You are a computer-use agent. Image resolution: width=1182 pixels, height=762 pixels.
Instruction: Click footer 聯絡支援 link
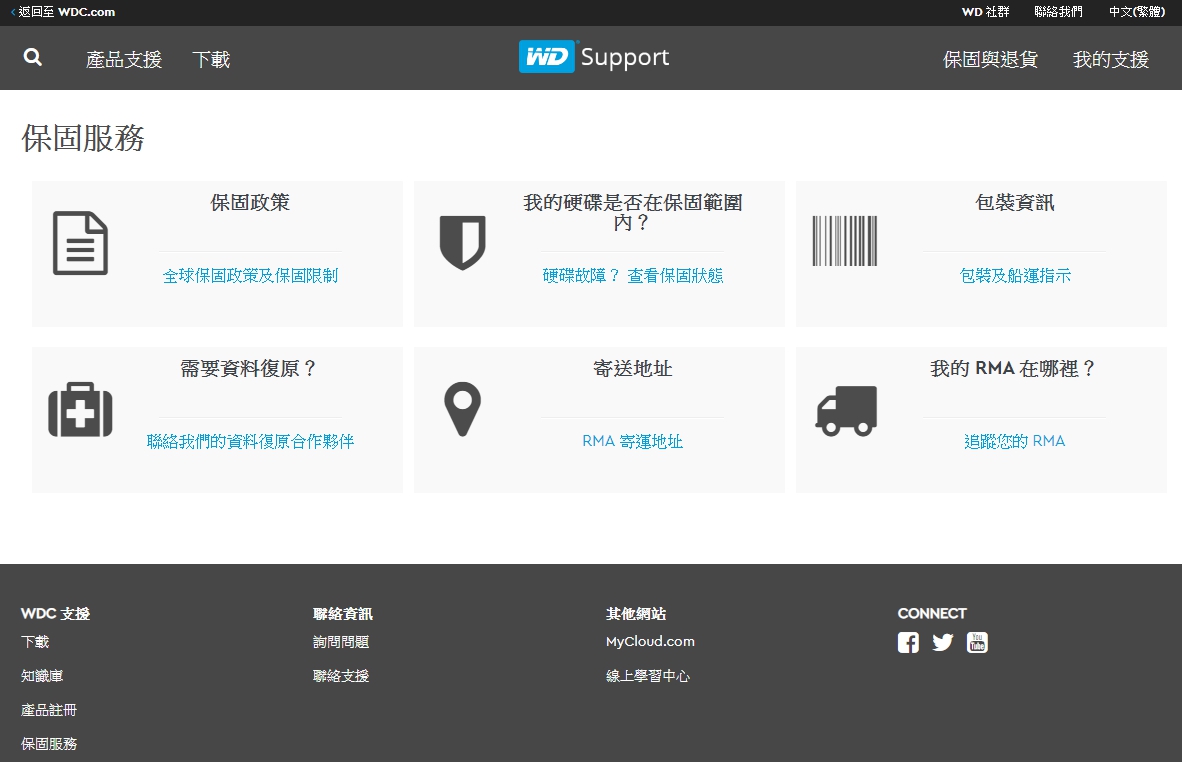click(341, 676)
